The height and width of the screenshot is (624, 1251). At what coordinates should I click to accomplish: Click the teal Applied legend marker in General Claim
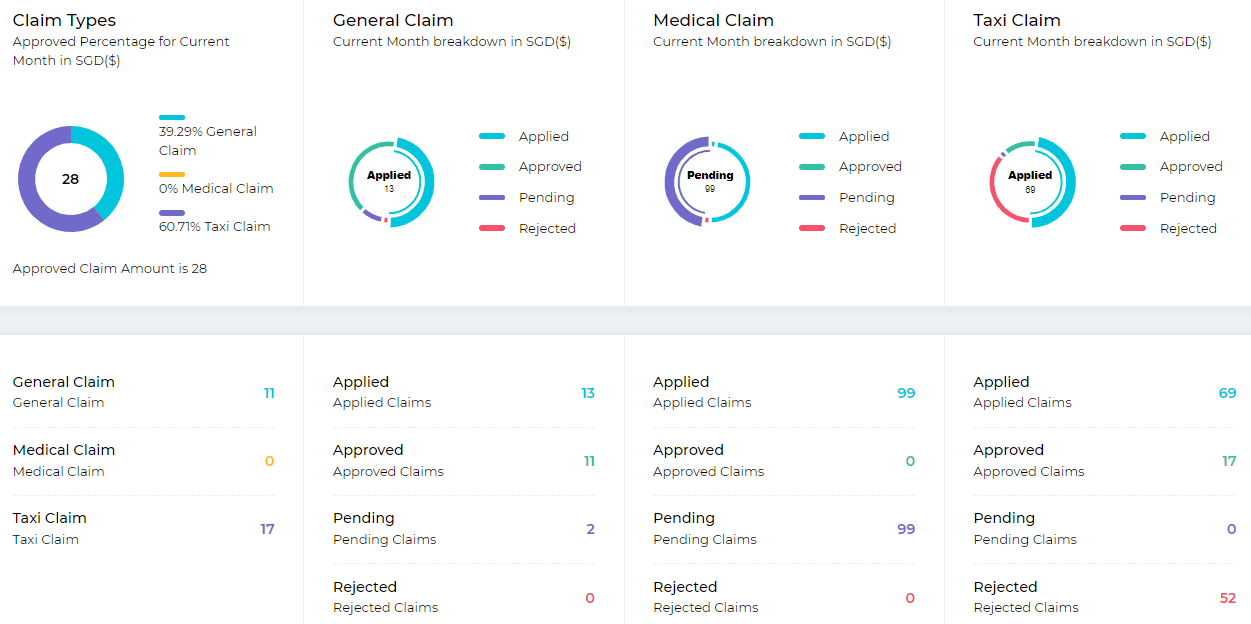(x=491, y=136)
